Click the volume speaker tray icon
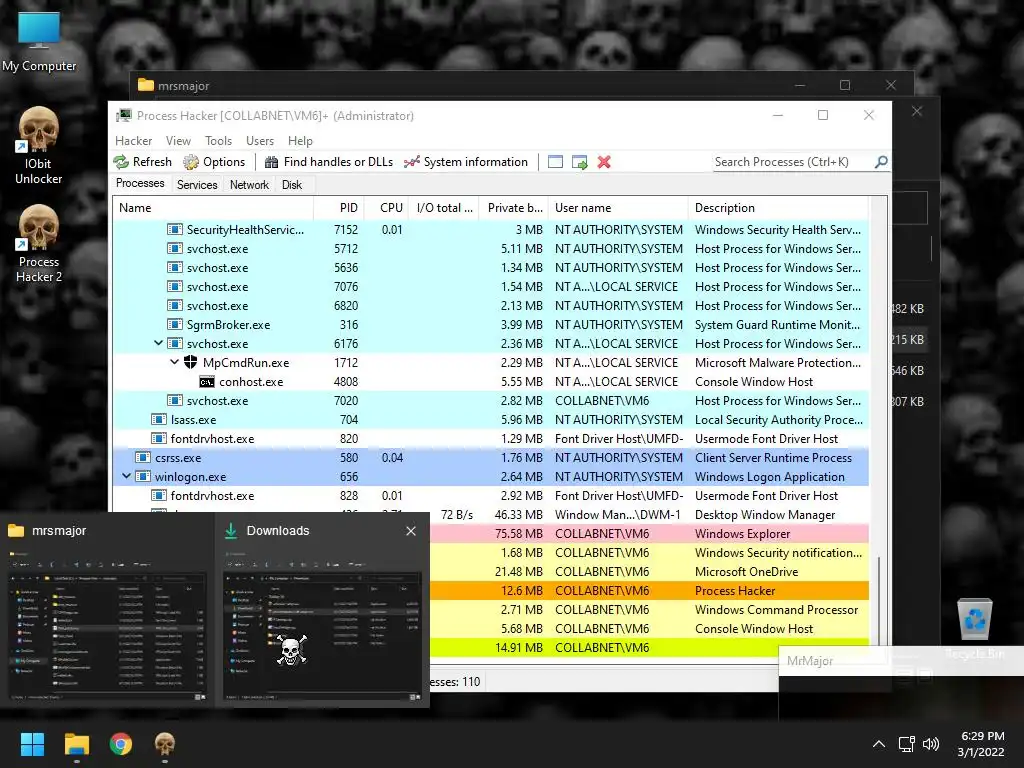The height and width of the screenshot is (768, 1024). click(931, 744)
